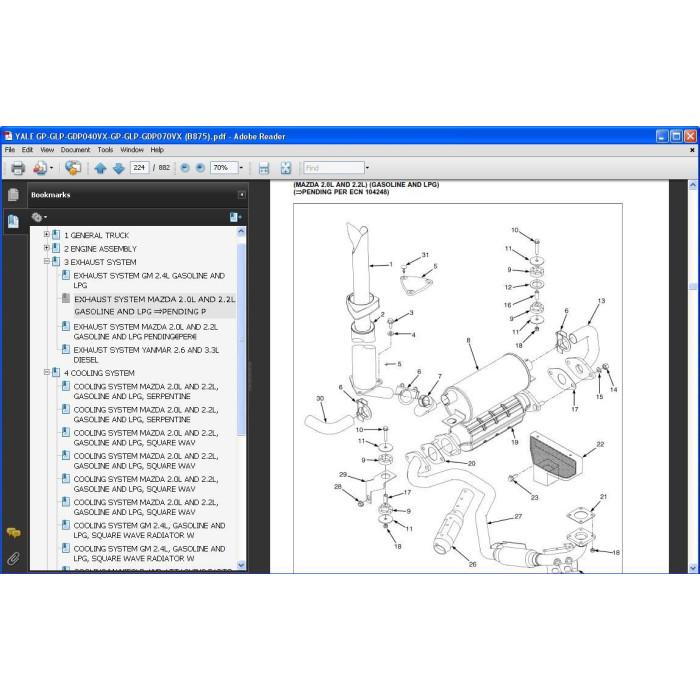
Task: Click the Print toolbar icon
Action: [18, 168]
